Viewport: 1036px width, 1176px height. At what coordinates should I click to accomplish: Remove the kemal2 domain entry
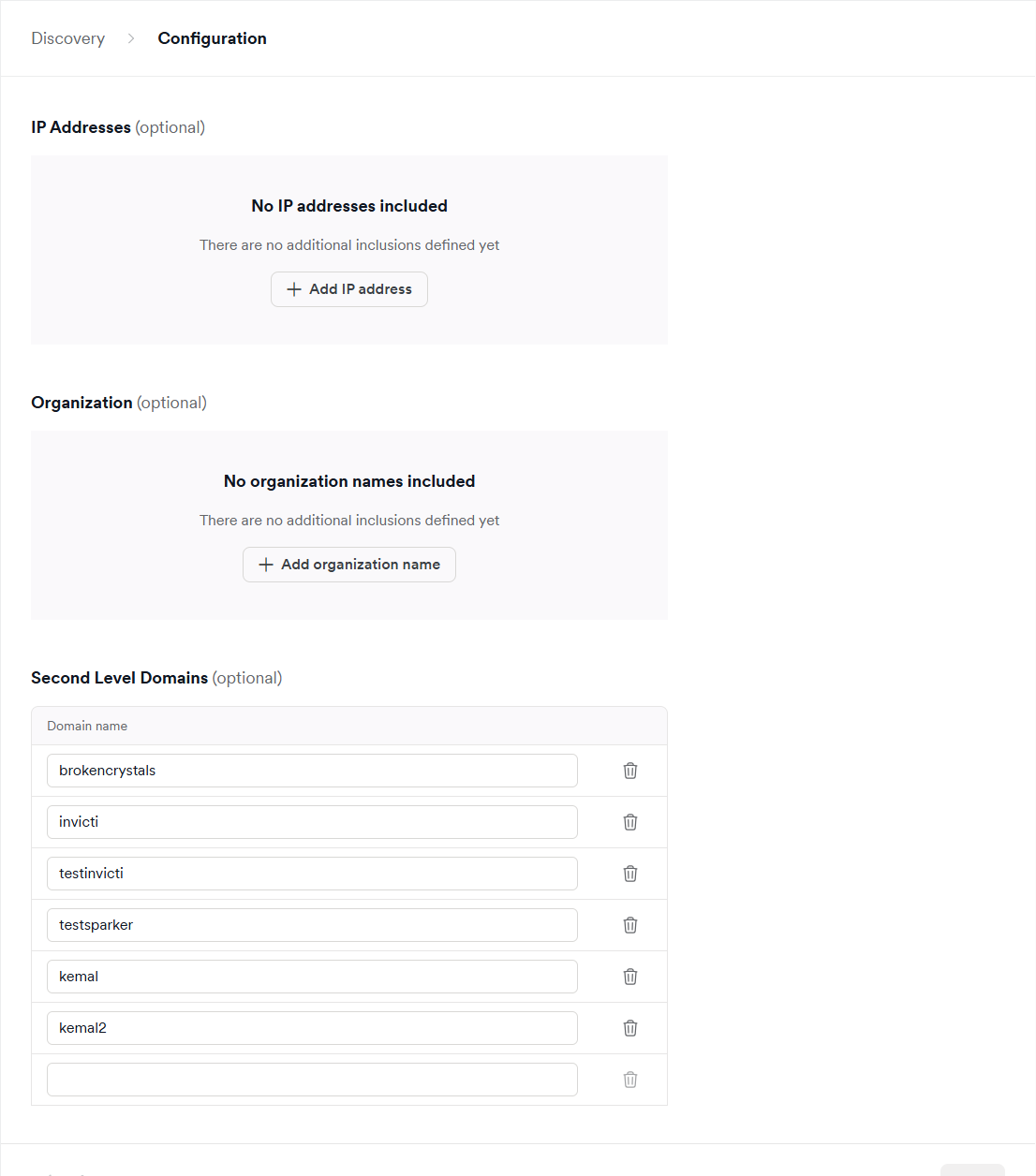coord(630,1028)
